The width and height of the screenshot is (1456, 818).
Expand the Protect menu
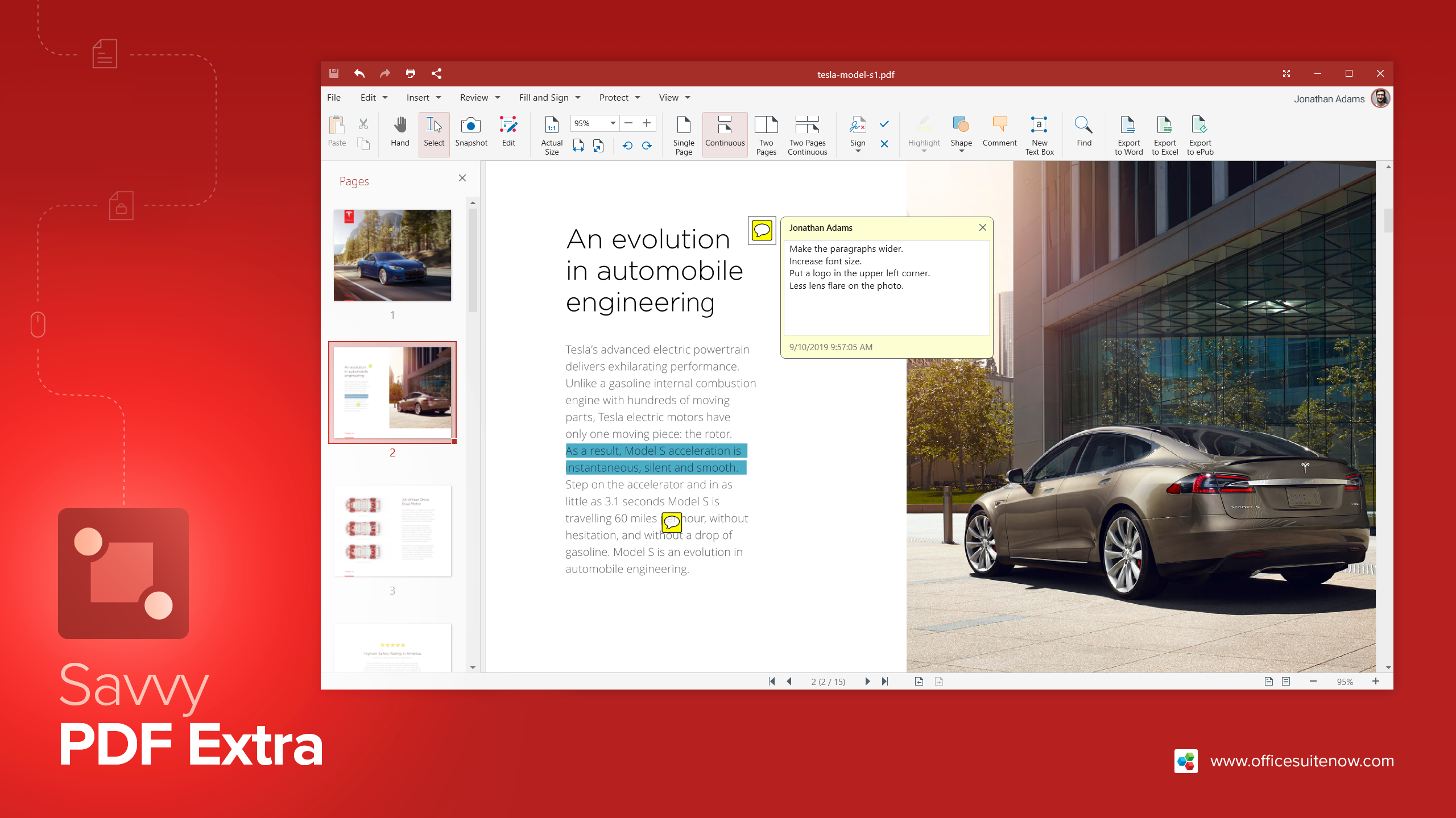pos(619,98)
